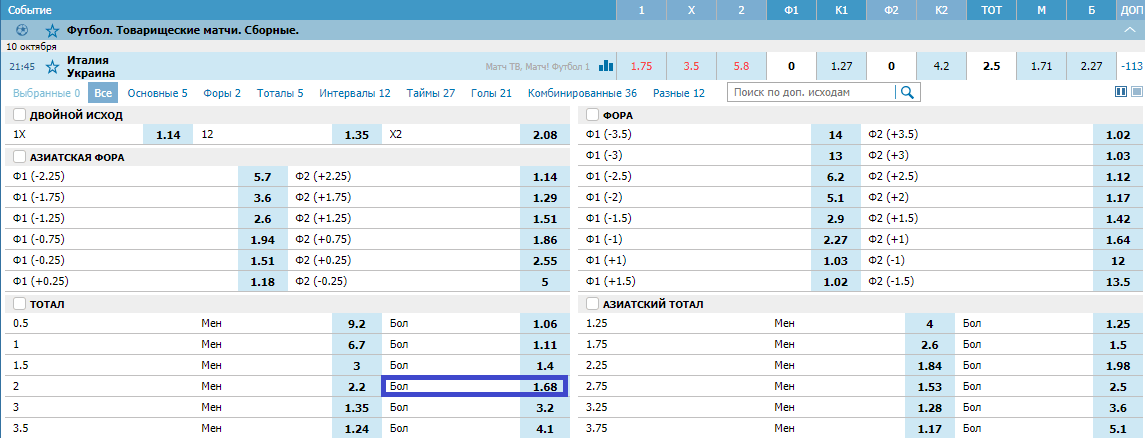Bet on Italy win at 1.75
Viewport: 1145px width, 438px height.
click(x=641, y=66)
